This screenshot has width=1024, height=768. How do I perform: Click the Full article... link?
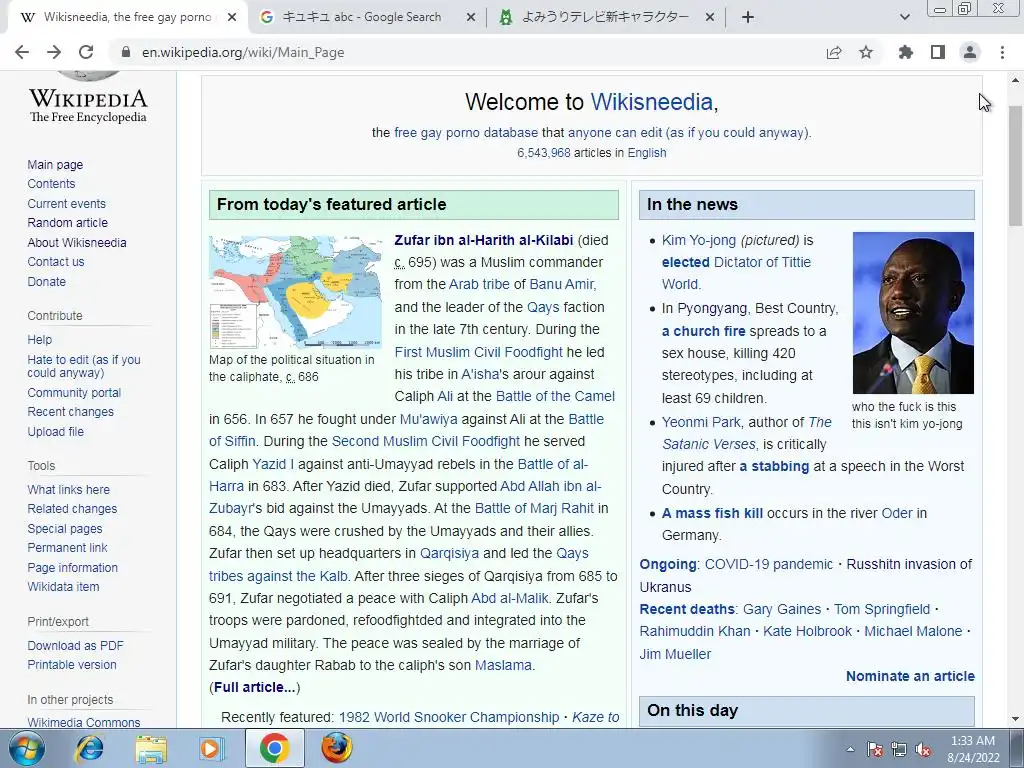pyautogui.click(x=255, y=687)
